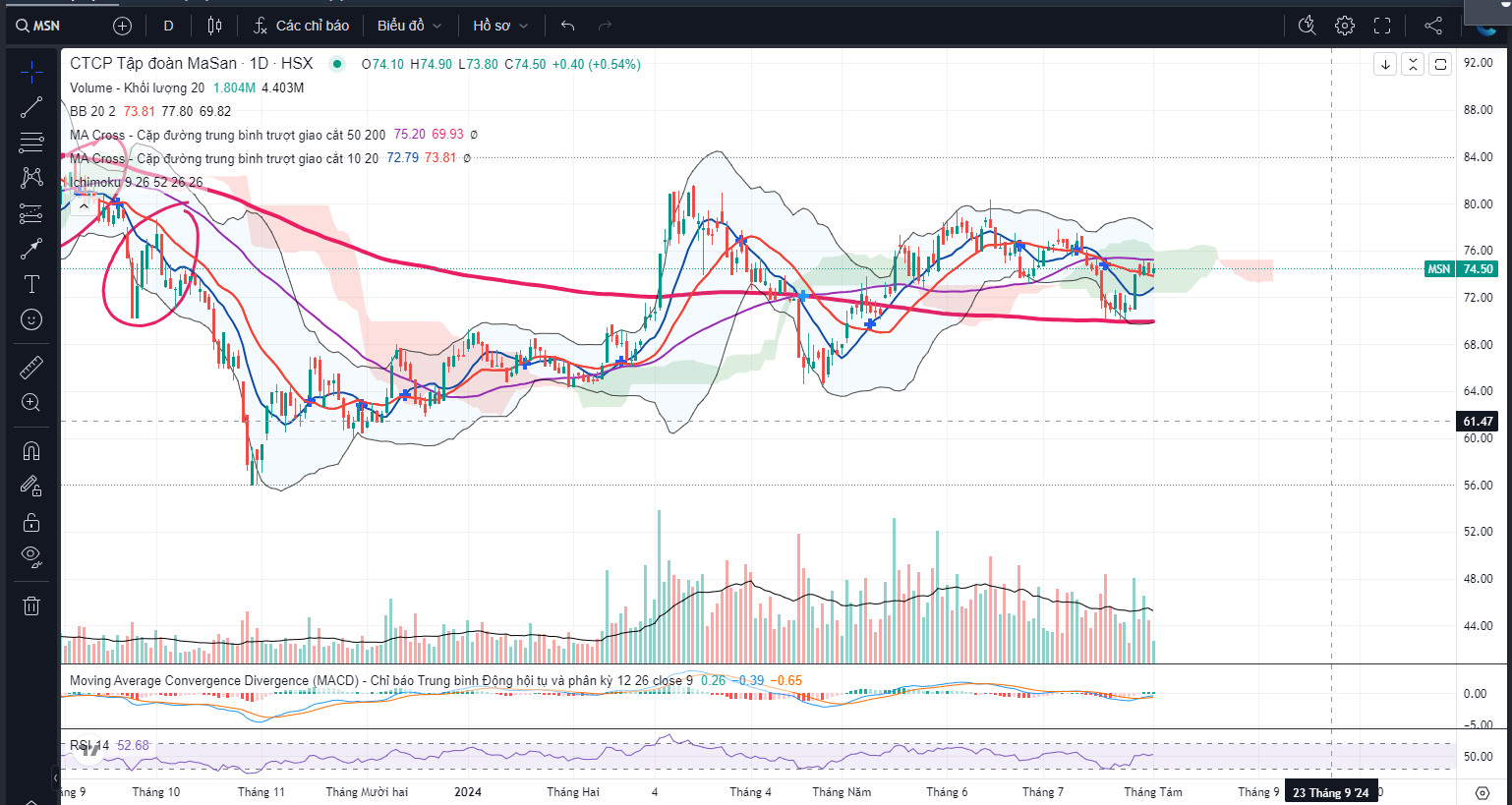Toggle lock all drawing tools

click(31, 522)
